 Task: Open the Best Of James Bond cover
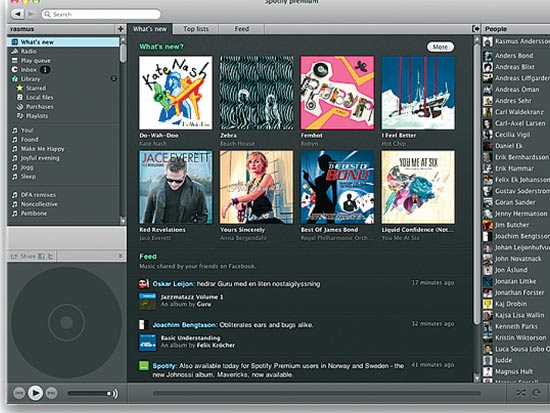pos(337,187)
